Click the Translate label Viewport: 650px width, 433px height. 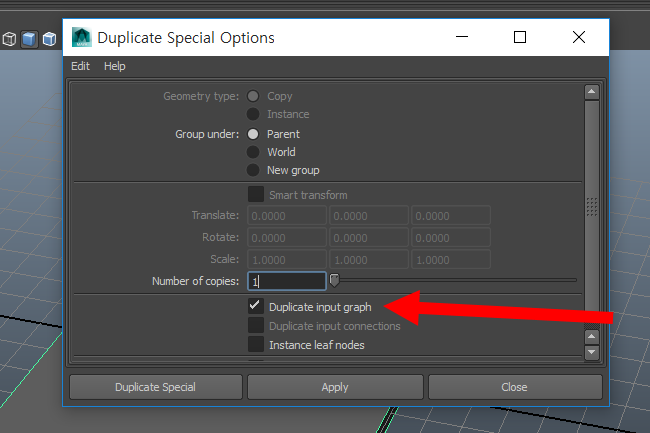coord(215,215)
